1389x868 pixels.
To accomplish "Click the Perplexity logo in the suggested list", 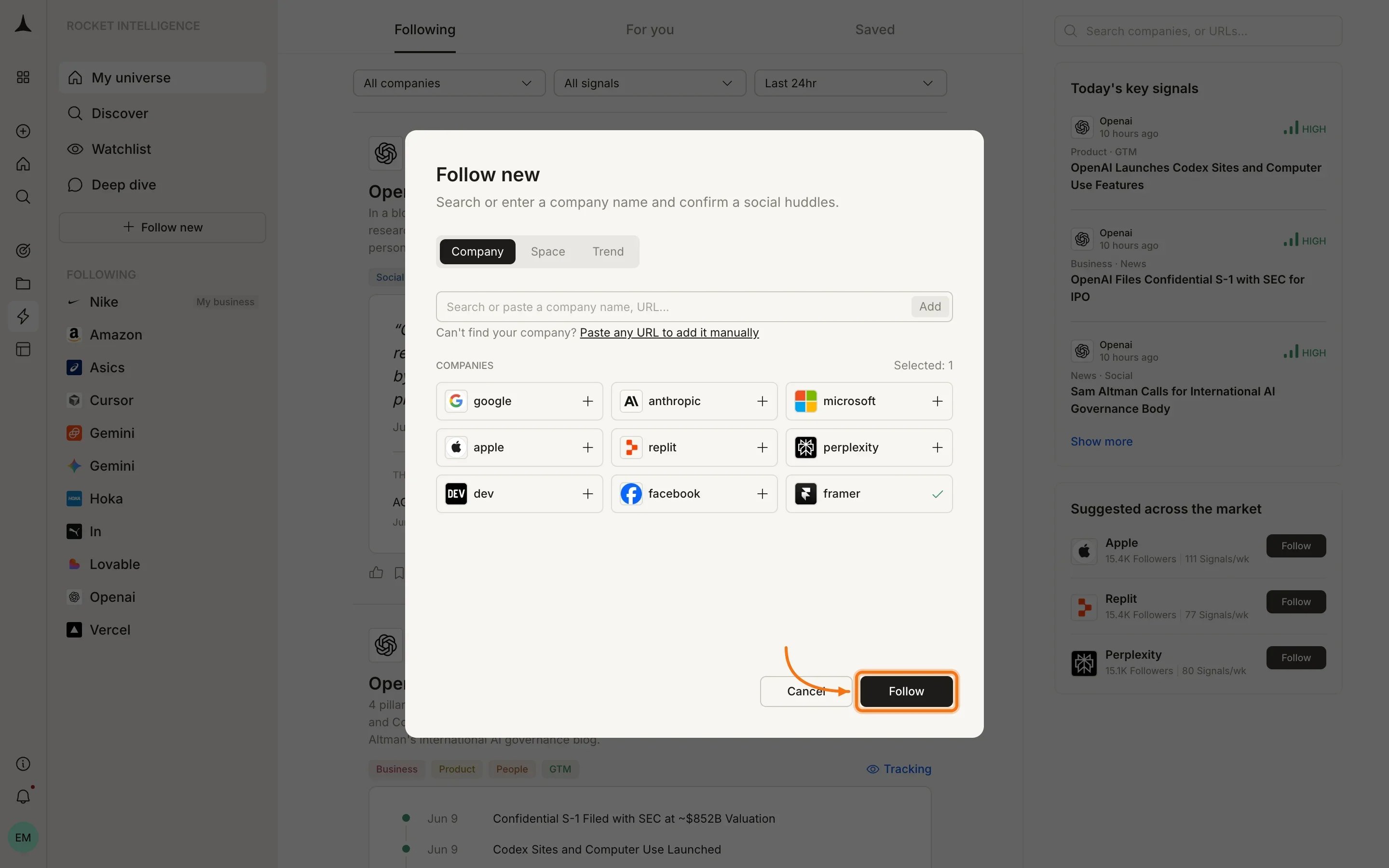I will pos(1084,663).
